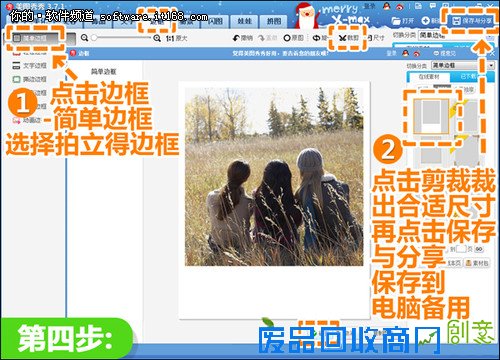Open the 切换分类 简单边框 dropdown in dialog
Image resolution: width=500 pixels, height=360 pixels.
click(463, 65)
